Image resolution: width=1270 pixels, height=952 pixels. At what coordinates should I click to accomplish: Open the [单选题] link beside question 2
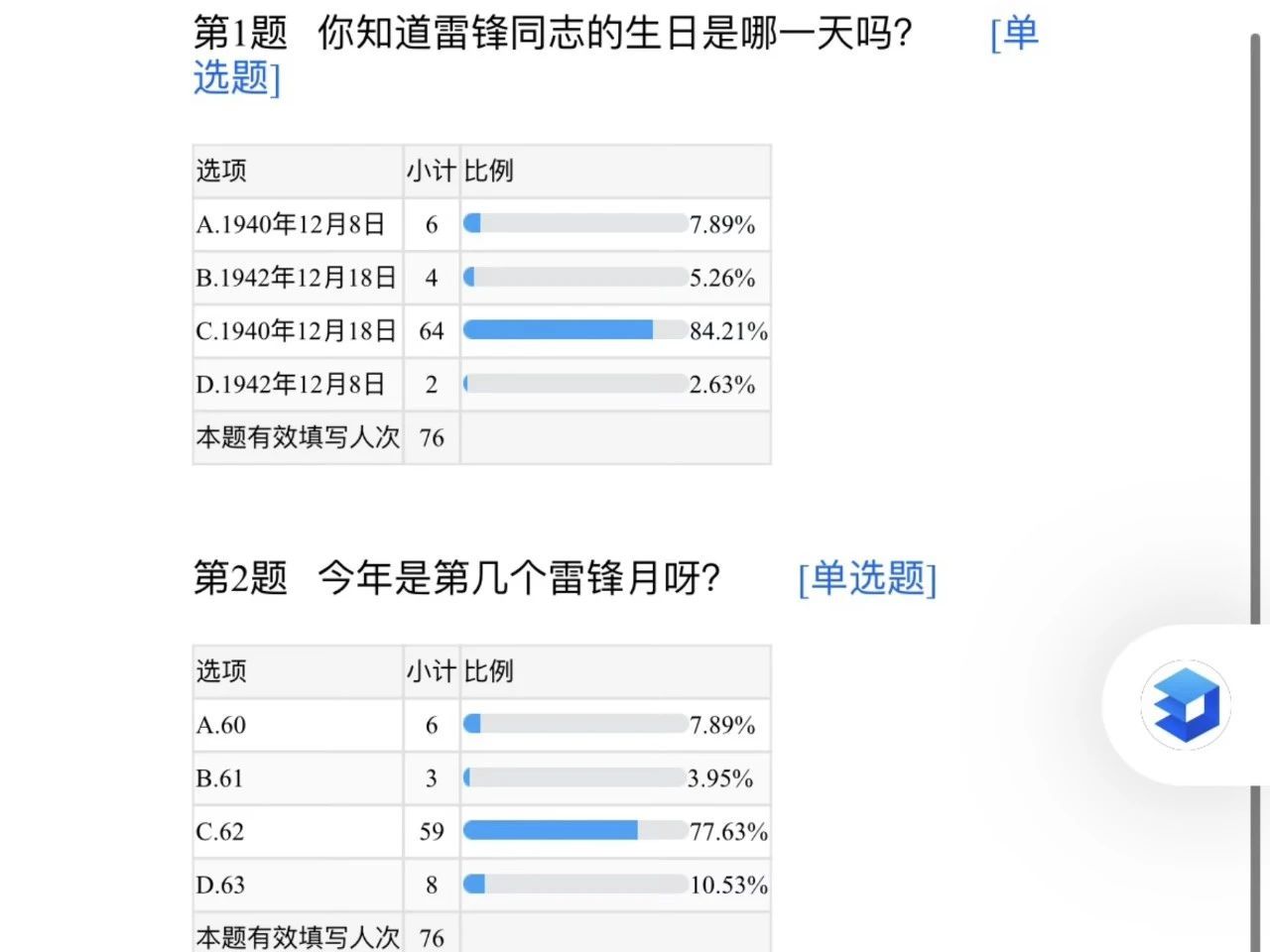(867, 578)
